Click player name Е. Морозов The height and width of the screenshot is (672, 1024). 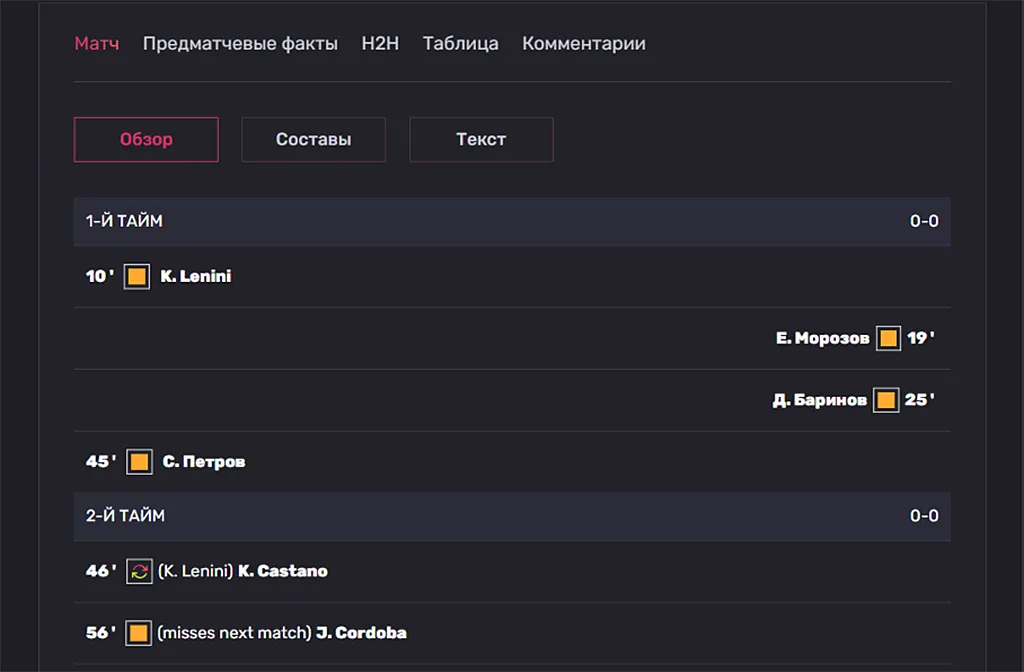[823, 338]
